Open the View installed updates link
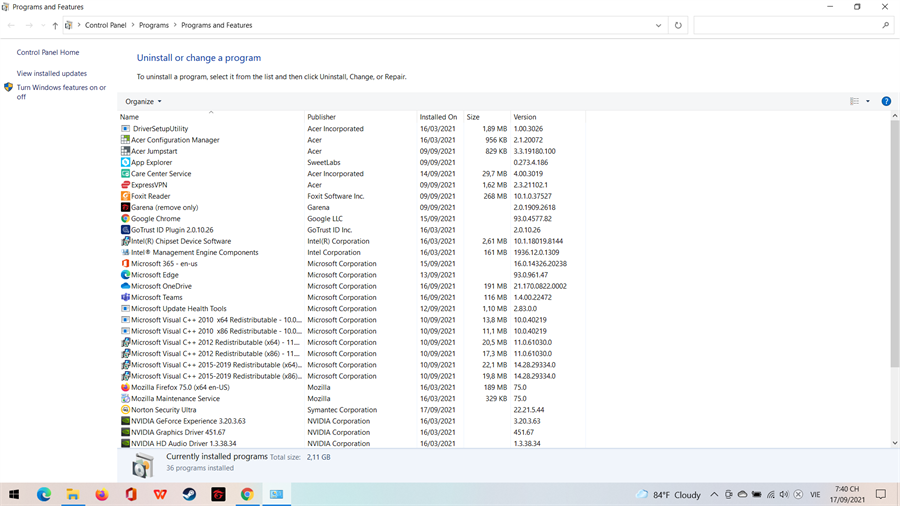This screenshot has width=900, height=506. 52,73
